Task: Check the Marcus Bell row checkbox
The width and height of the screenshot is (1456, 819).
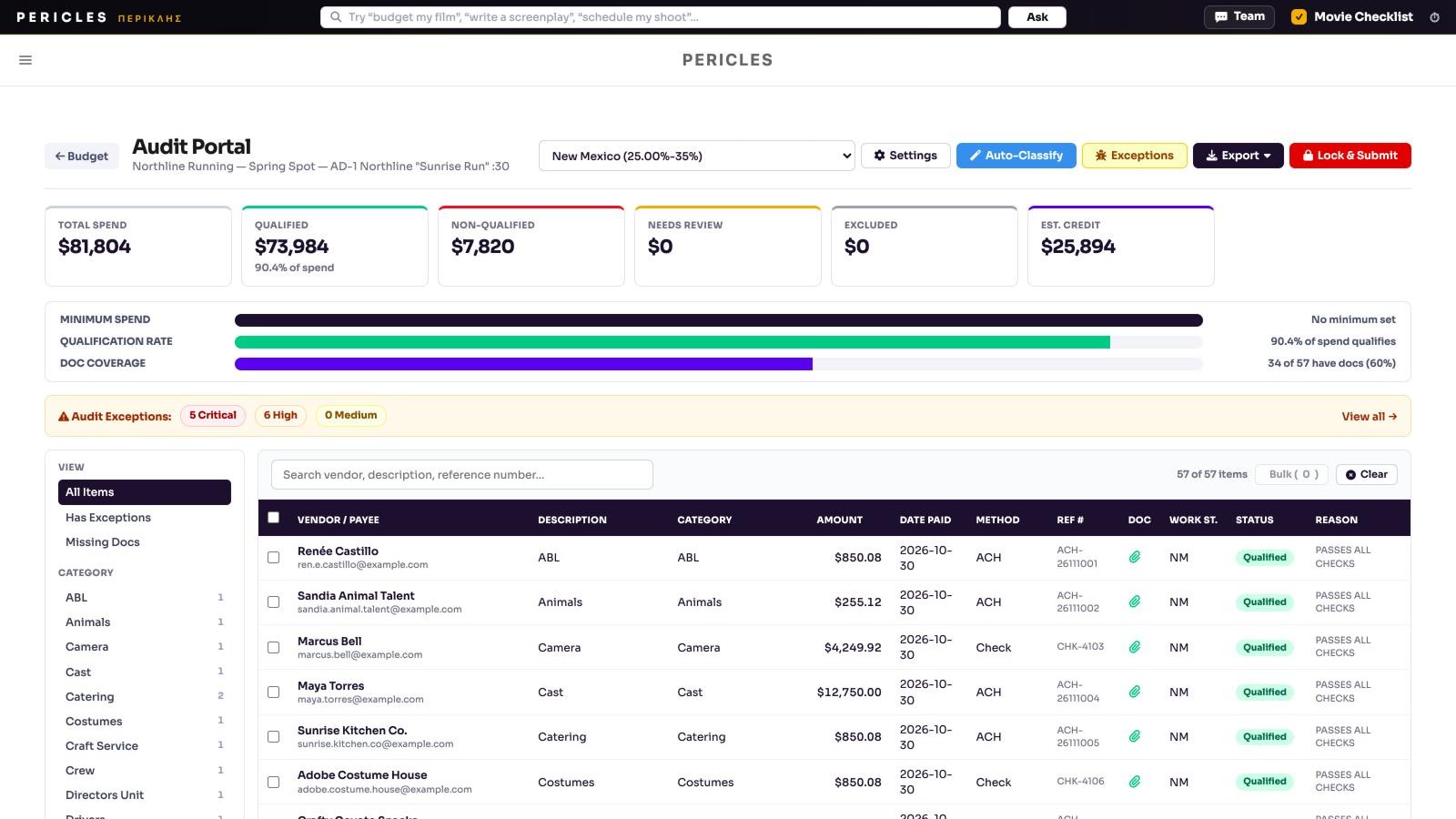Action: [x=273, y=647]
